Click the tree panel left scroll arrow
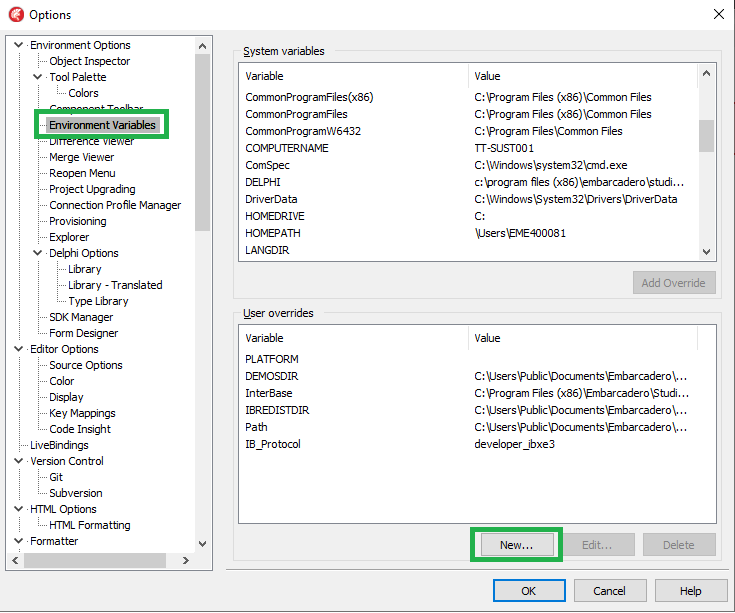The image size is (735, 613). point(15,561)
